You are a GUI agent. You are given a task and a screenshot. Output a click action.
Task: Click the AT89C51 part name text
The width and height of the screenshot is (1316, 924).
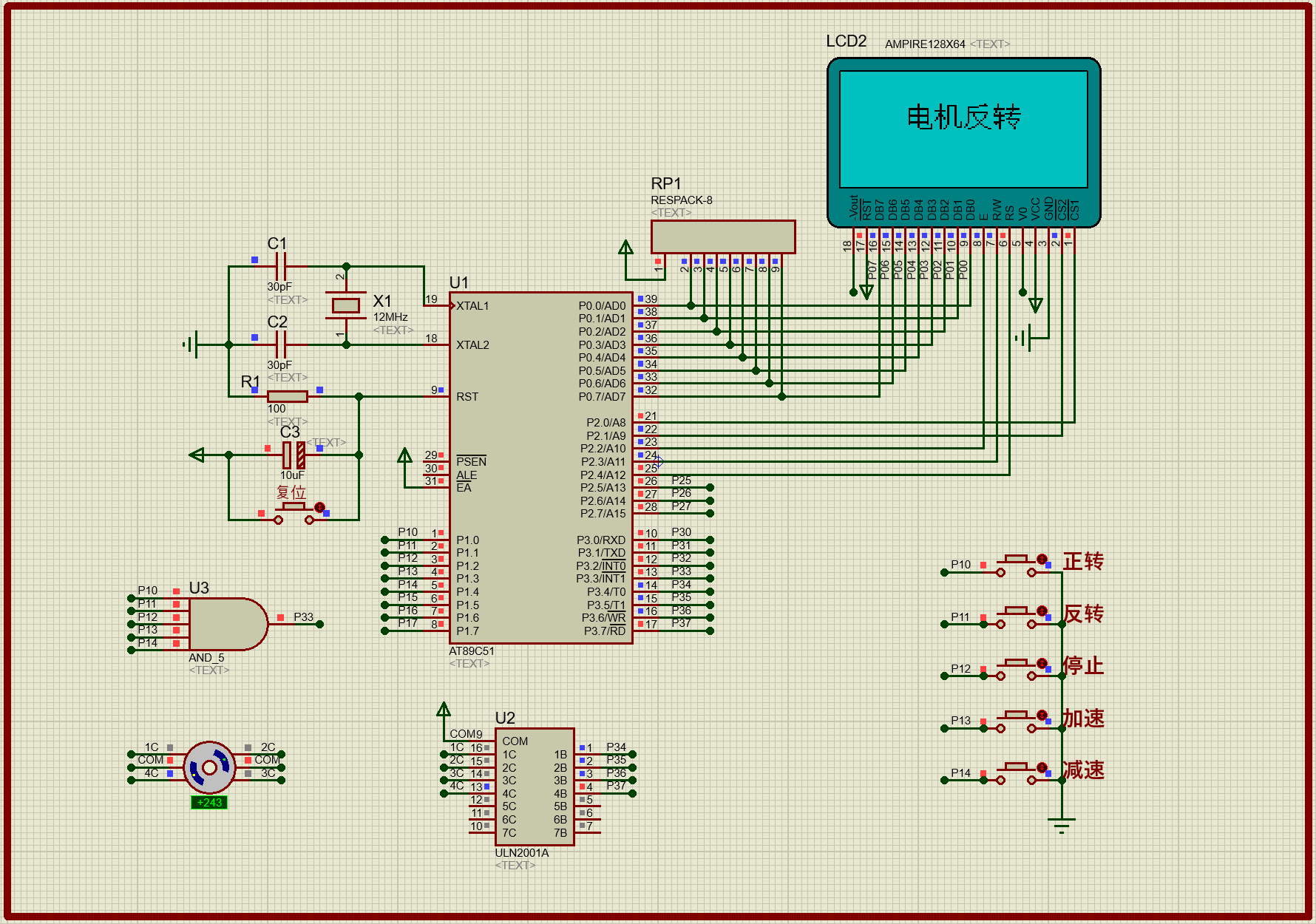[x=472, y=651]
